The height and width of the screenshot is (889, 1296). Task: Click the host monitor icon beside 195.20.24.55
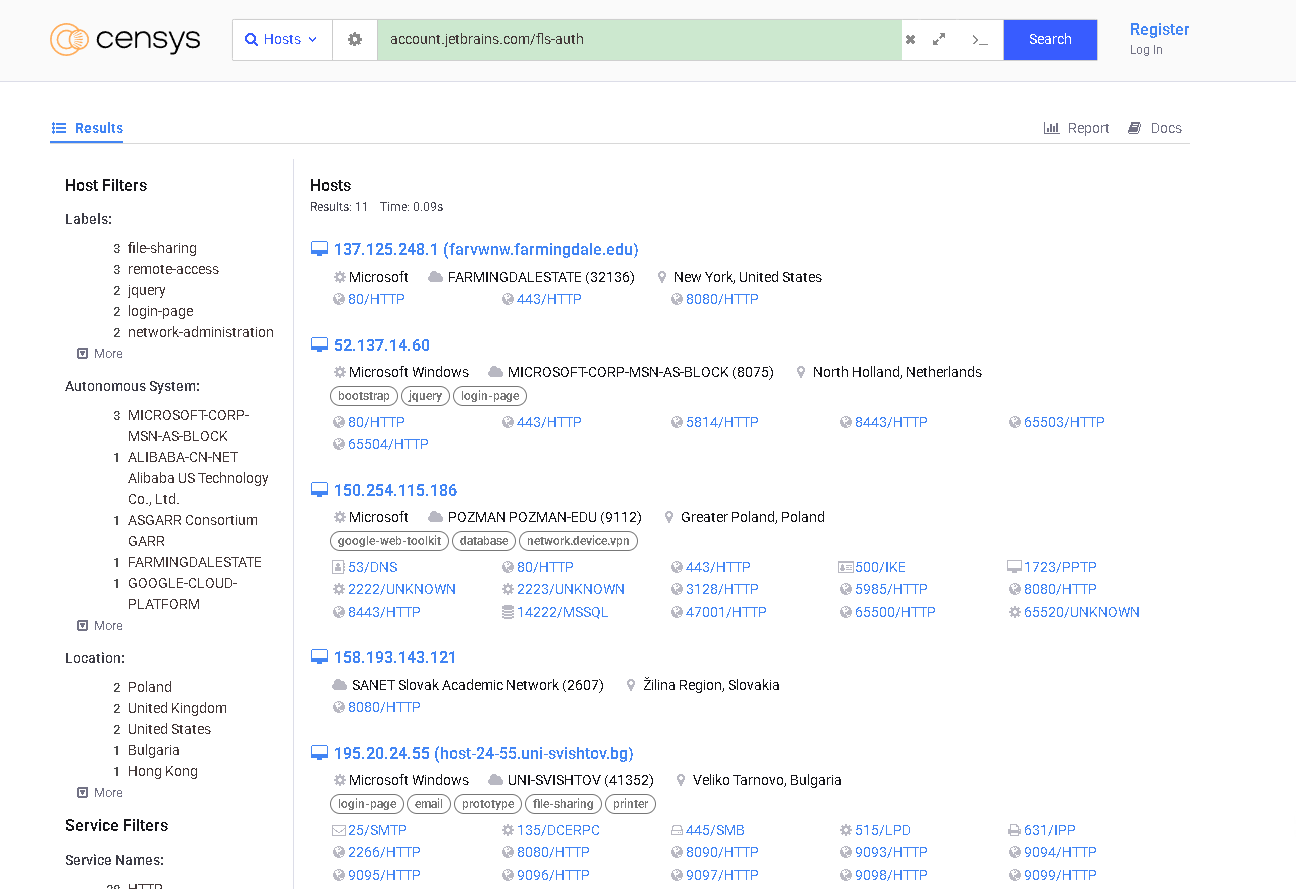[319, 753]
